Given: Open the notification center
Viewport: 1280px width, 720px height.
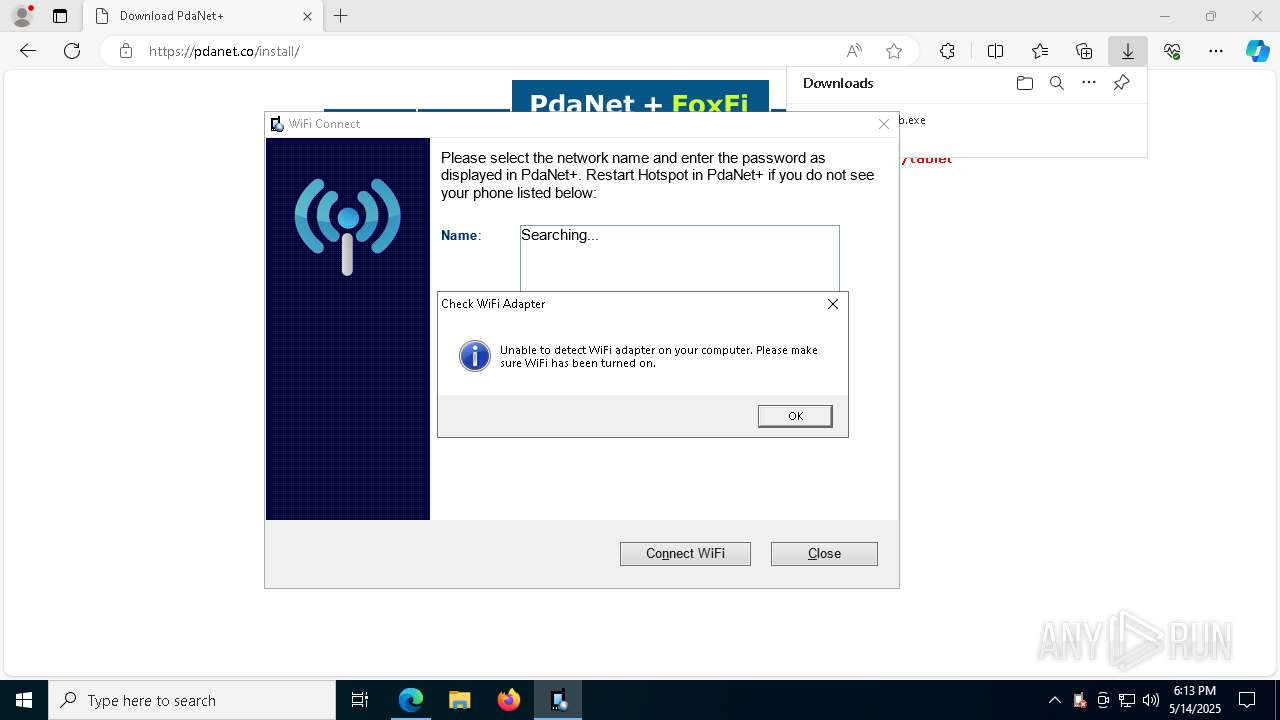Looking at the screenshot, I should (1247, 700).
